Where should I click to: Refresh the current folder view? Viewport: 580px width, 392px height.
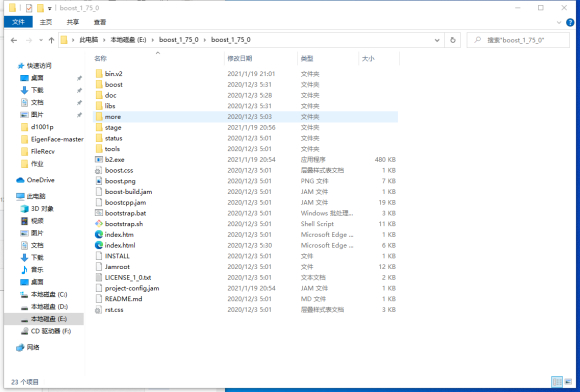click(453, 40)
